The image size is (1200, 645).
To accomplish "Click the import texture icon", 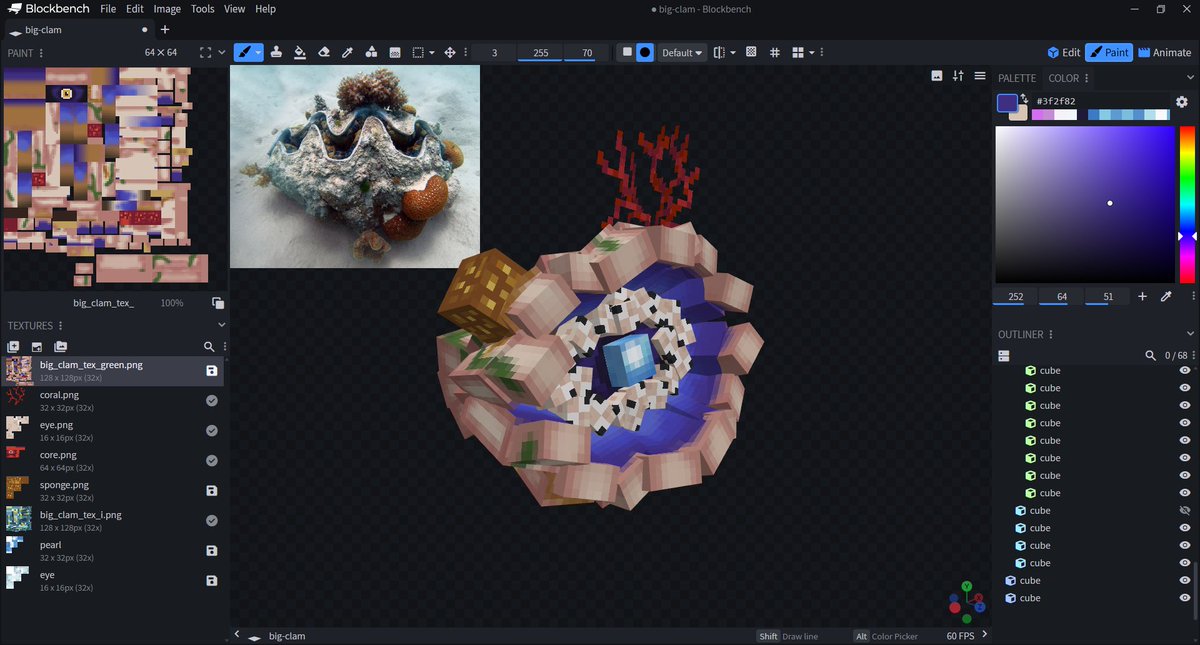I will pyautogui.click(x=37, y=346).
